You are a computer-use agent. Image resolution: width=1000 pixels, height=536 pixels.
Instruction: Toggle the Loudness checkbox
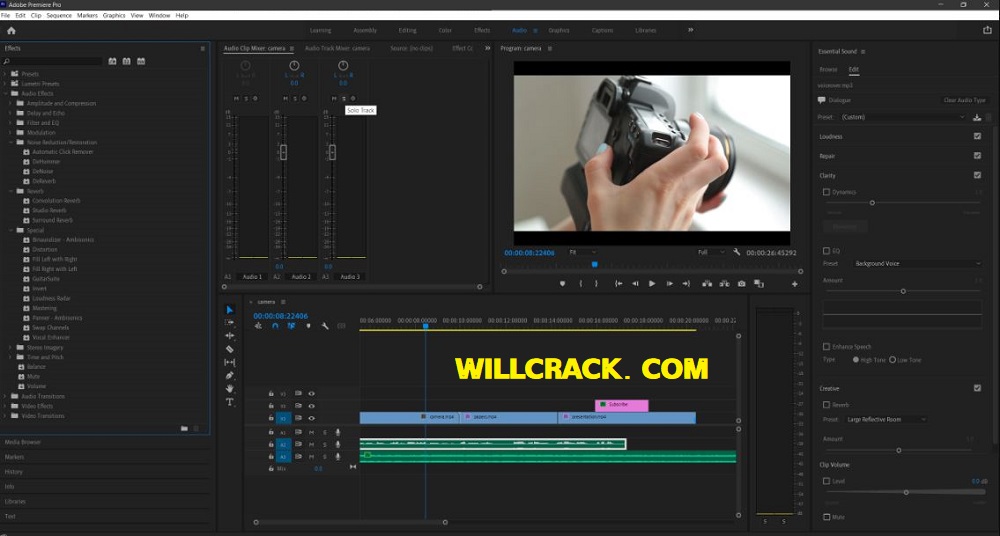click(977, 137)
